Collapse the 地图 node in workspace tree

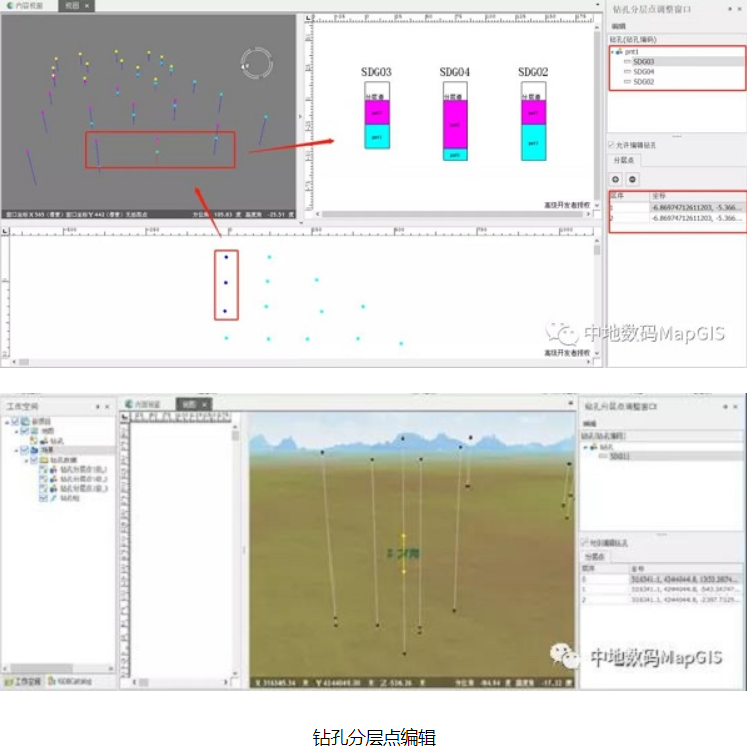[x=16, y=431]
